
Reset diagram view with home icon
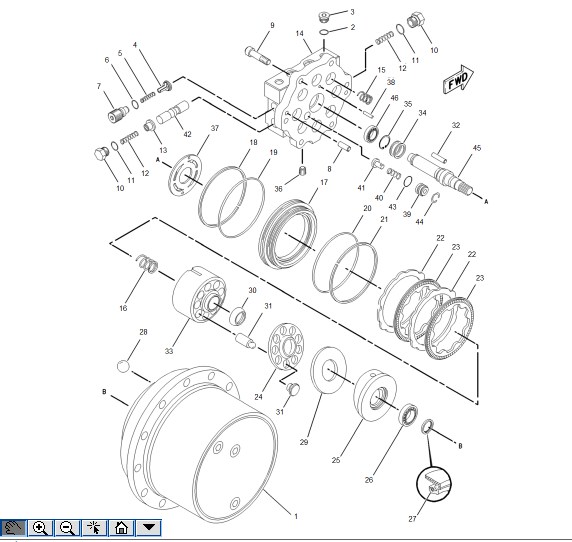point(121,528)
